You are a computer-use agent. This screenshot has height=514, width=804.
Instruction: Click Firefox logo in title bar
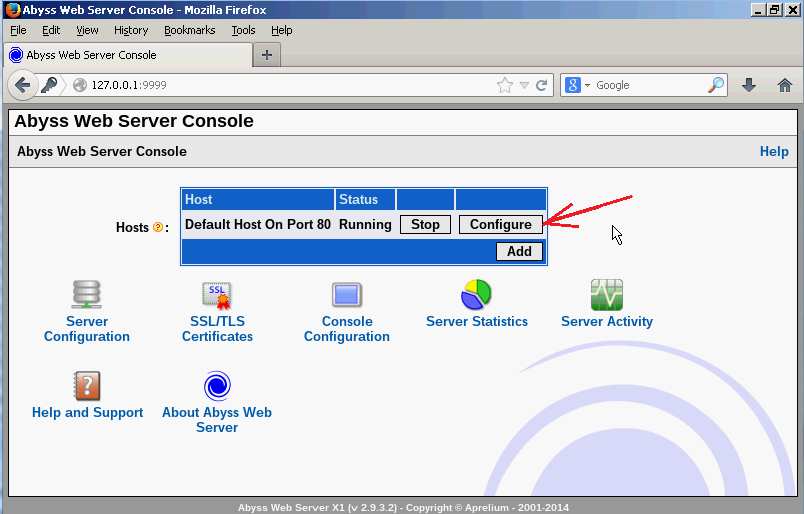[x=12, y=10]
